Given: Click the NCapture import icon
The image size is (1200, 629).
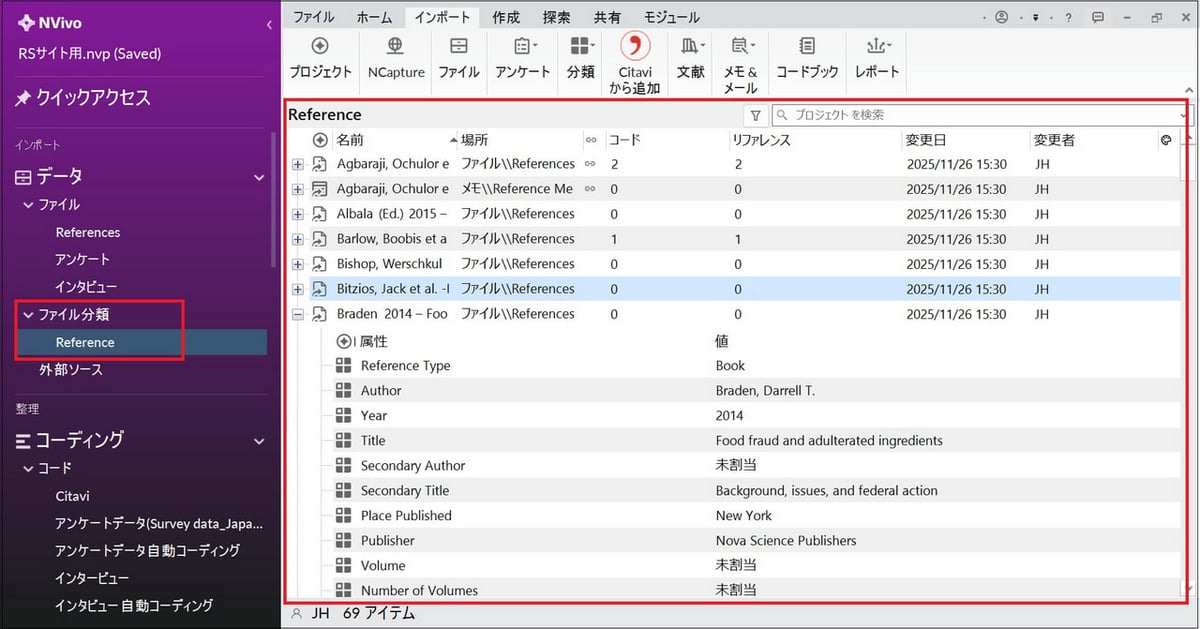Looking at the screenshot, I should point(395,47).
